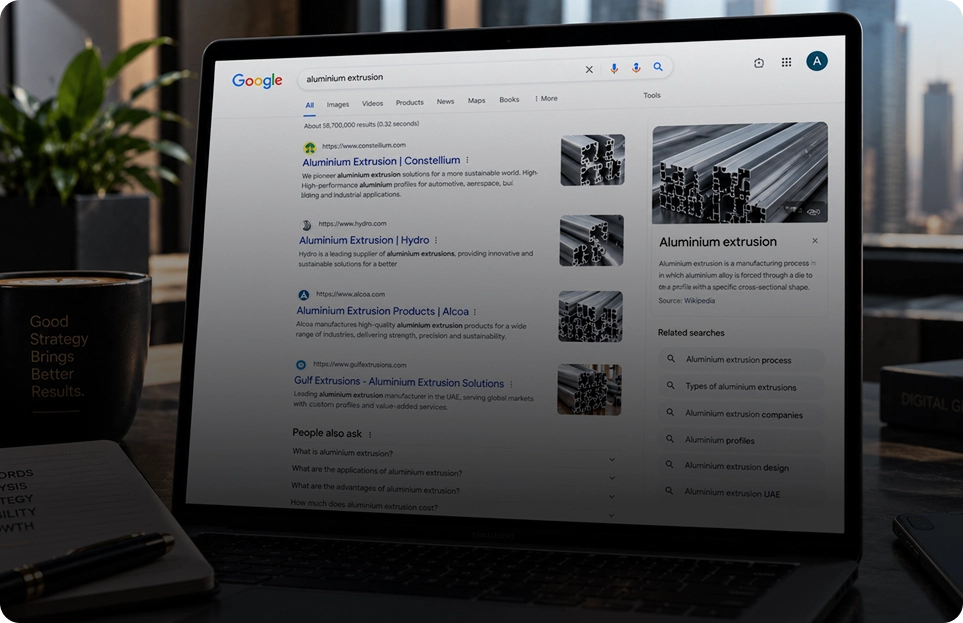Click the quick settings icon beside apps grid
Screen dimensions: 963x623
tap(759, 63)
